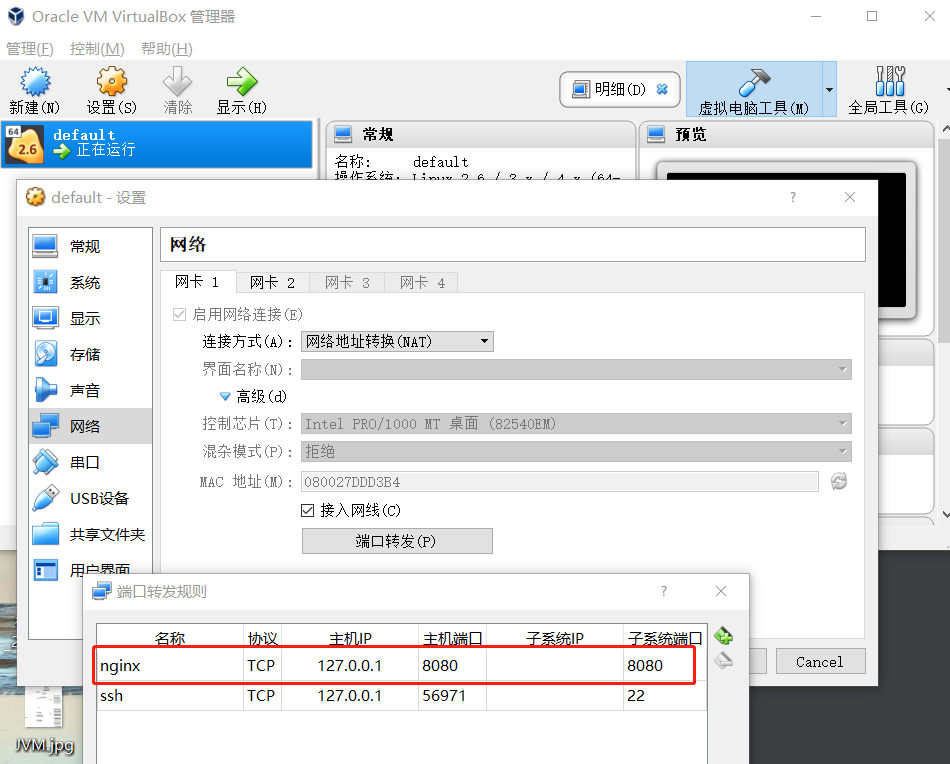This screenshot has height=764, width=950.
Task: Close the port forwarding rules dialog
Action: coord(720,591)
